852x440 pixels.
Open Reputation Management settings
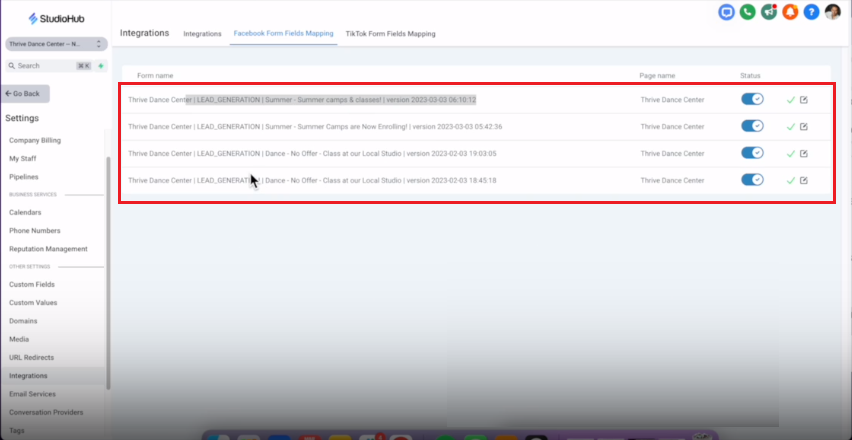[x=48, y=249]
